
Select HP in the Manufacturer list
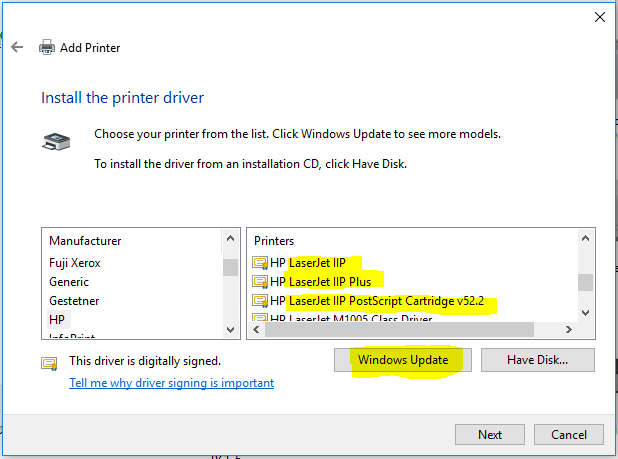(57, 319)
